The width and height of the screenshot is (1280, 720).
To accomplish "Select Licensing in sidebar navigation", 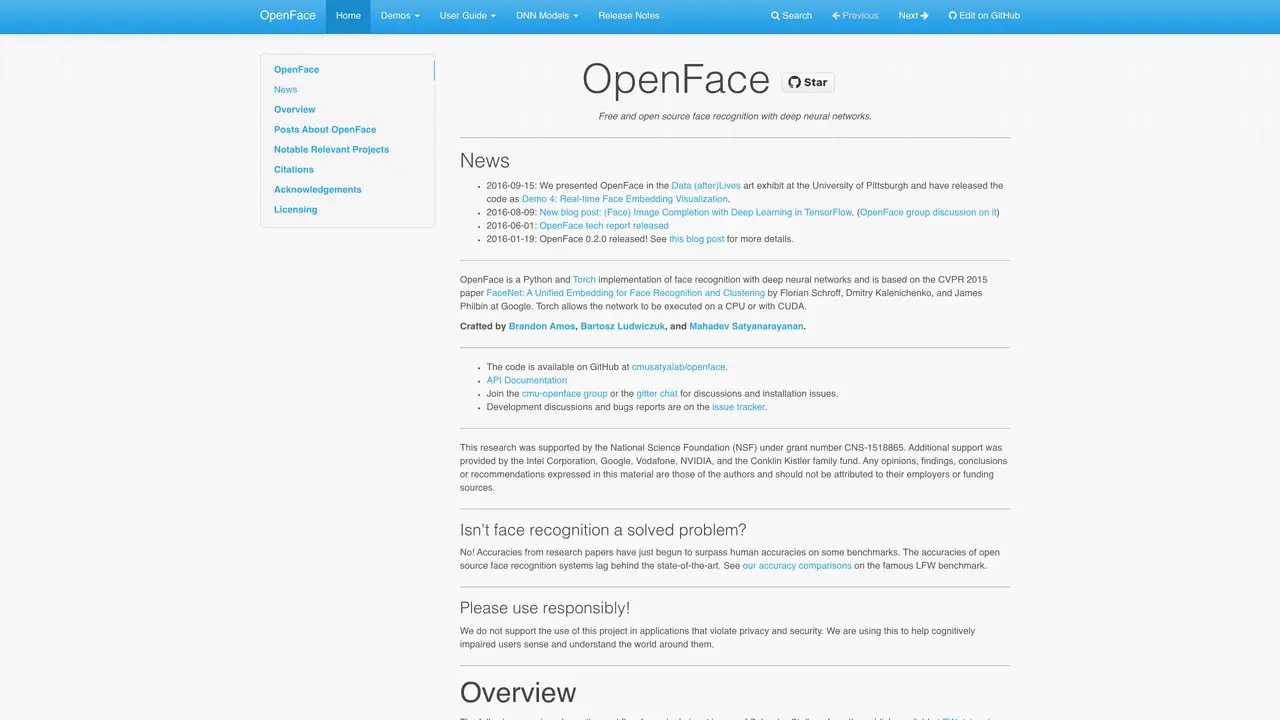I will [x=296, y=210].
